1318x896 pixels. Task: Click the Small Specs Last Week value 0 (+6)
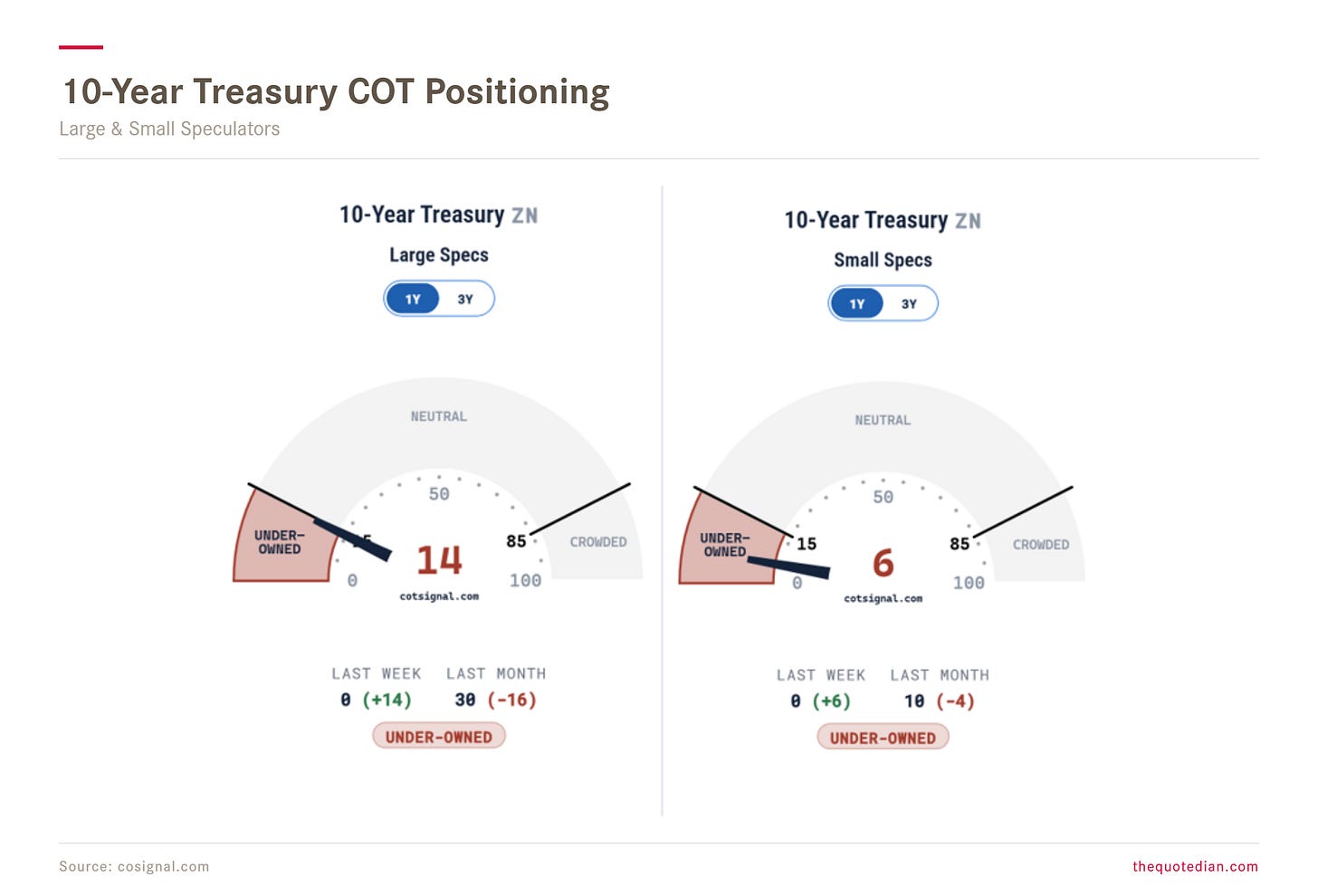(820, 701)
